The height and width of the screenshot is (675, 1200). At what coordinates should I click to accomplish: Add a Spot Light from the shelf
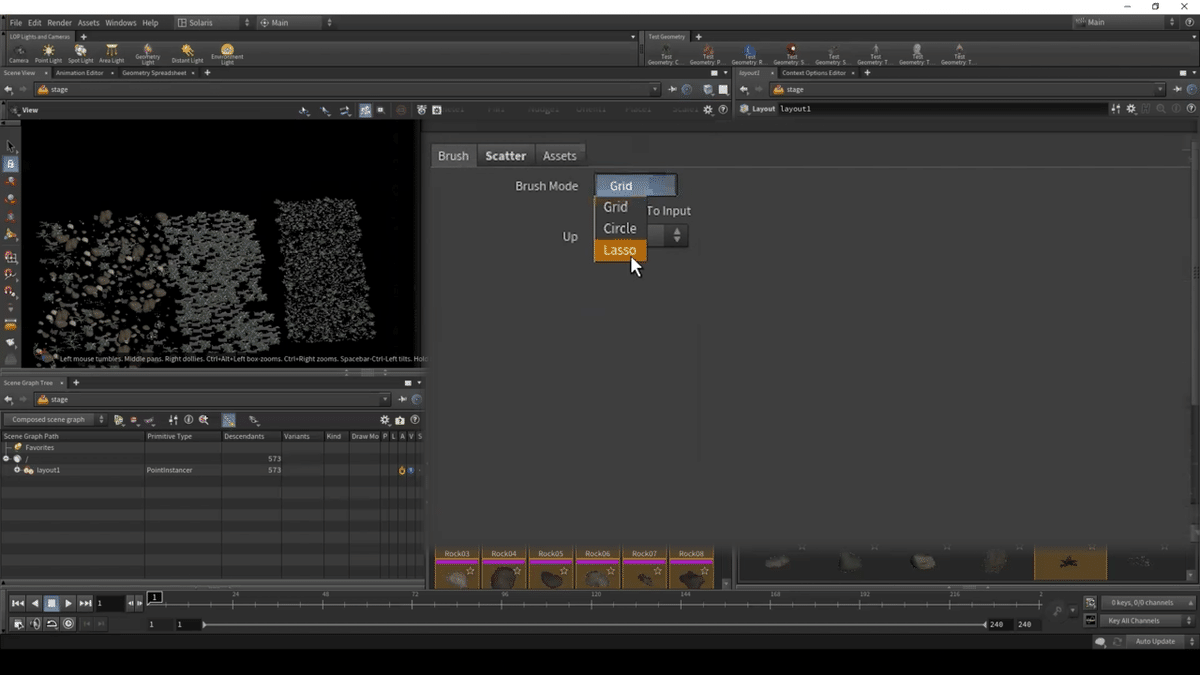click(80, 53)
